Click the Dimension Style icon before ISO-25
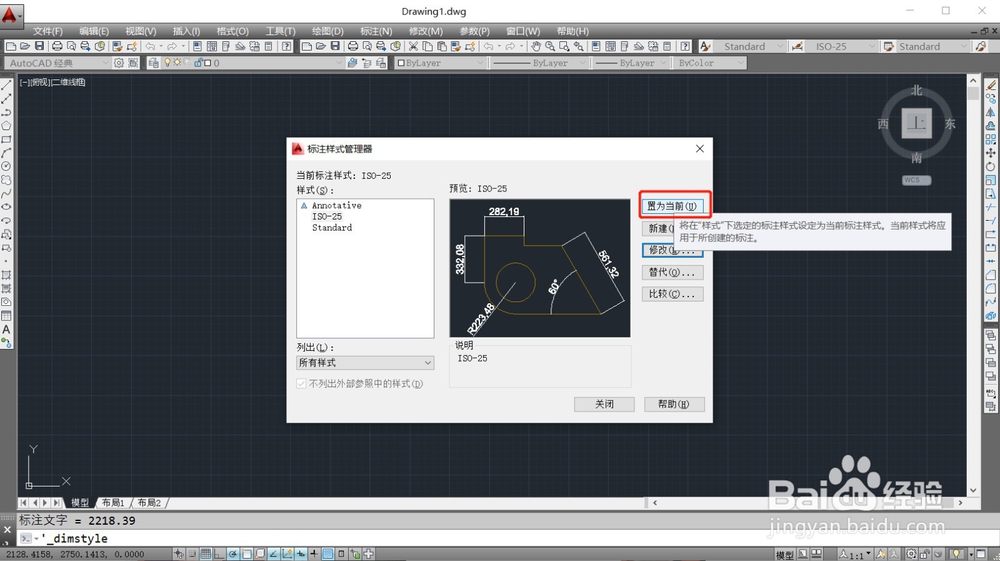1000x561 pixels. [x=797, y=46]
